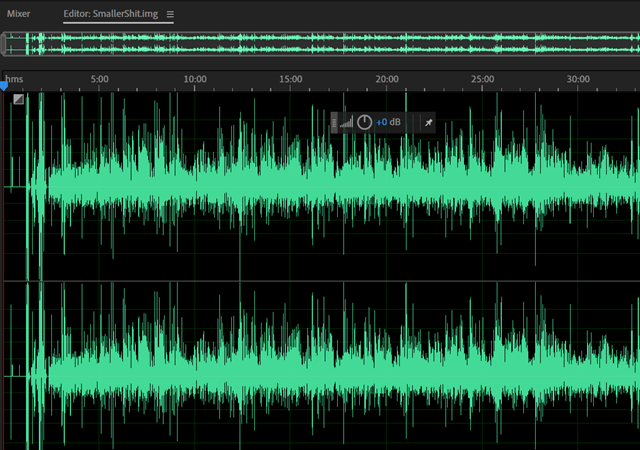Switch to the Mixer tab
This screenshot has height=450, width=640.
click(x=18, y=14)
